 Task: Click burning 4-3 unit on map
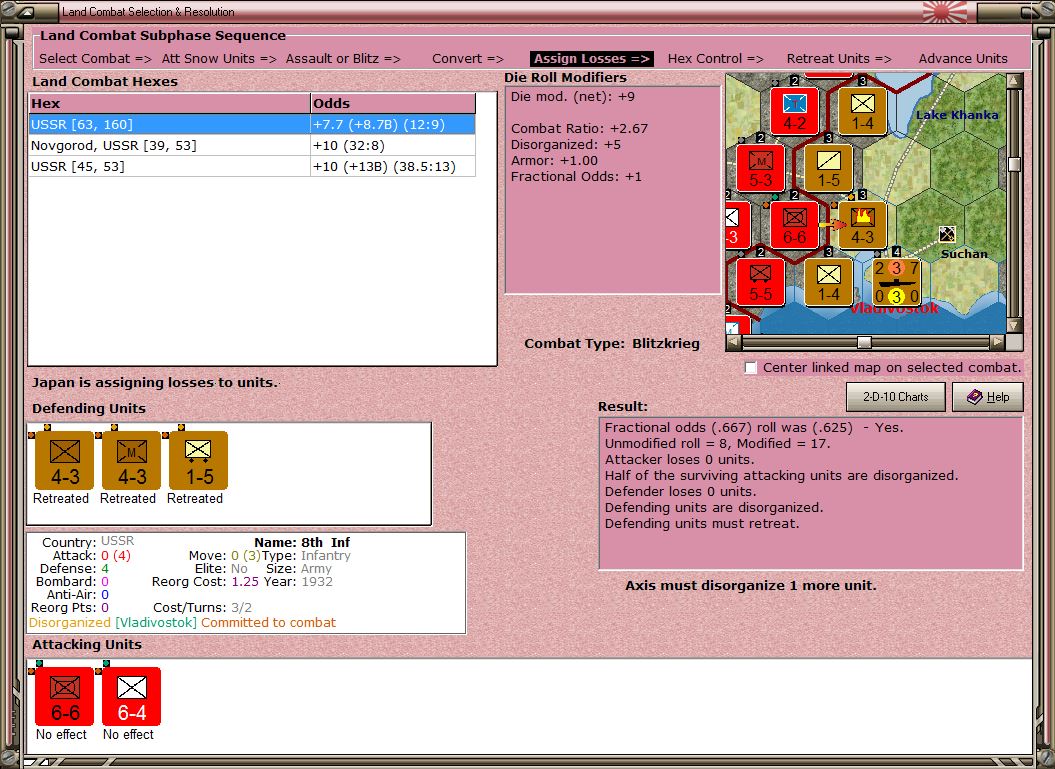(x=863, y=225)
